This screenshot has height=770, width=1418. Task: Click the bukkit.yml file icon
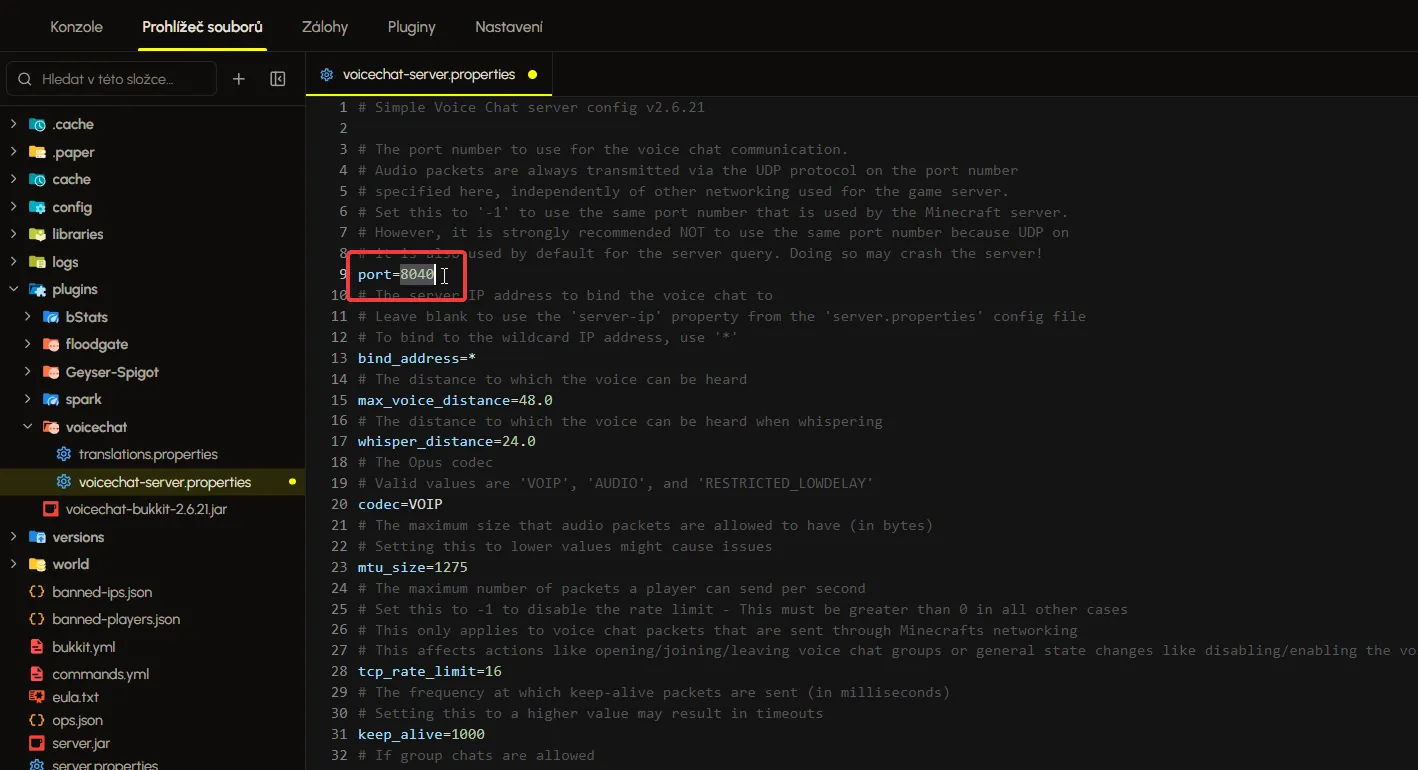(x=37, y=647)
